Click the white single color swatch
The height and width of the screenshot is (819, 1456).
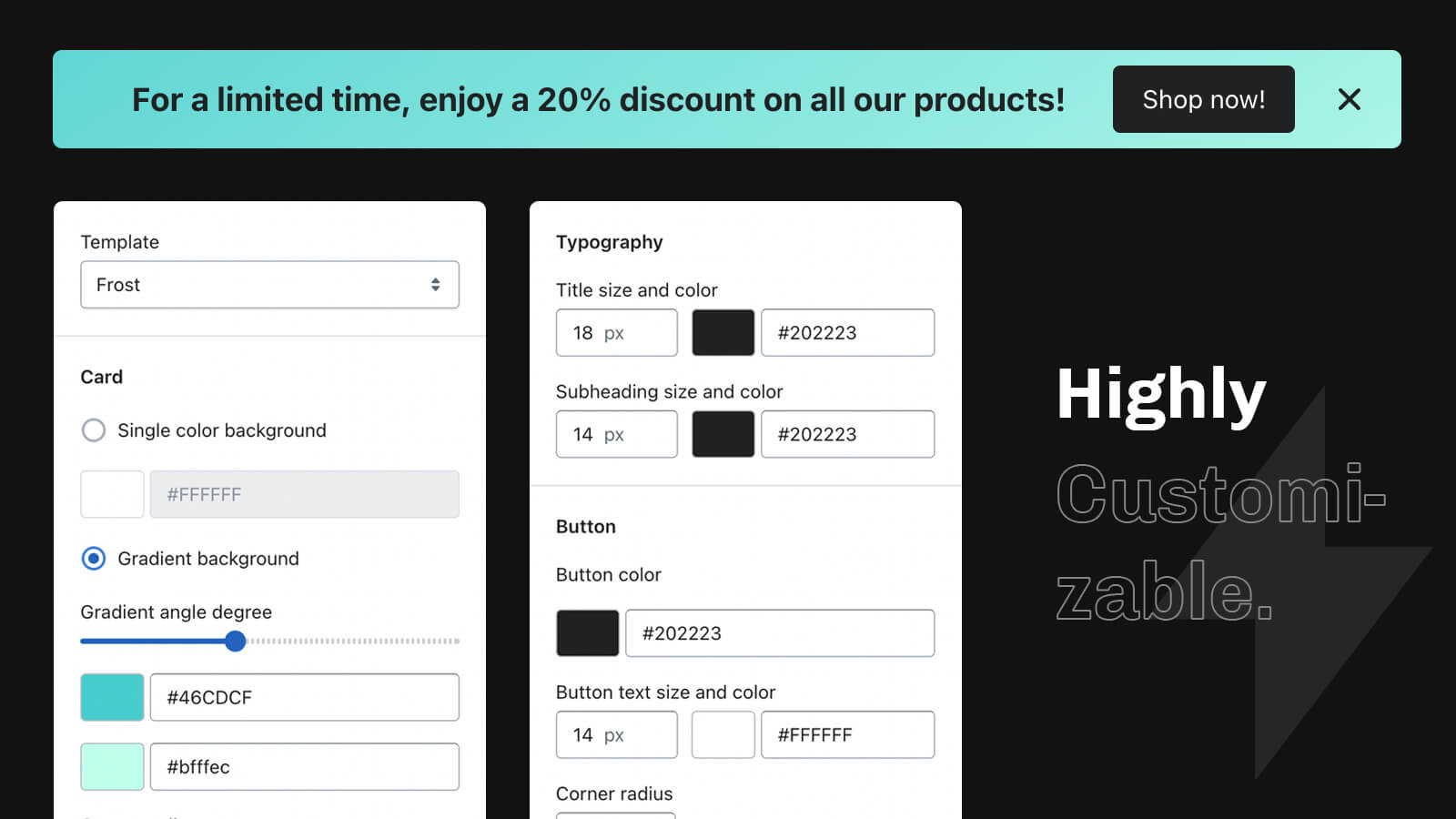112,494
